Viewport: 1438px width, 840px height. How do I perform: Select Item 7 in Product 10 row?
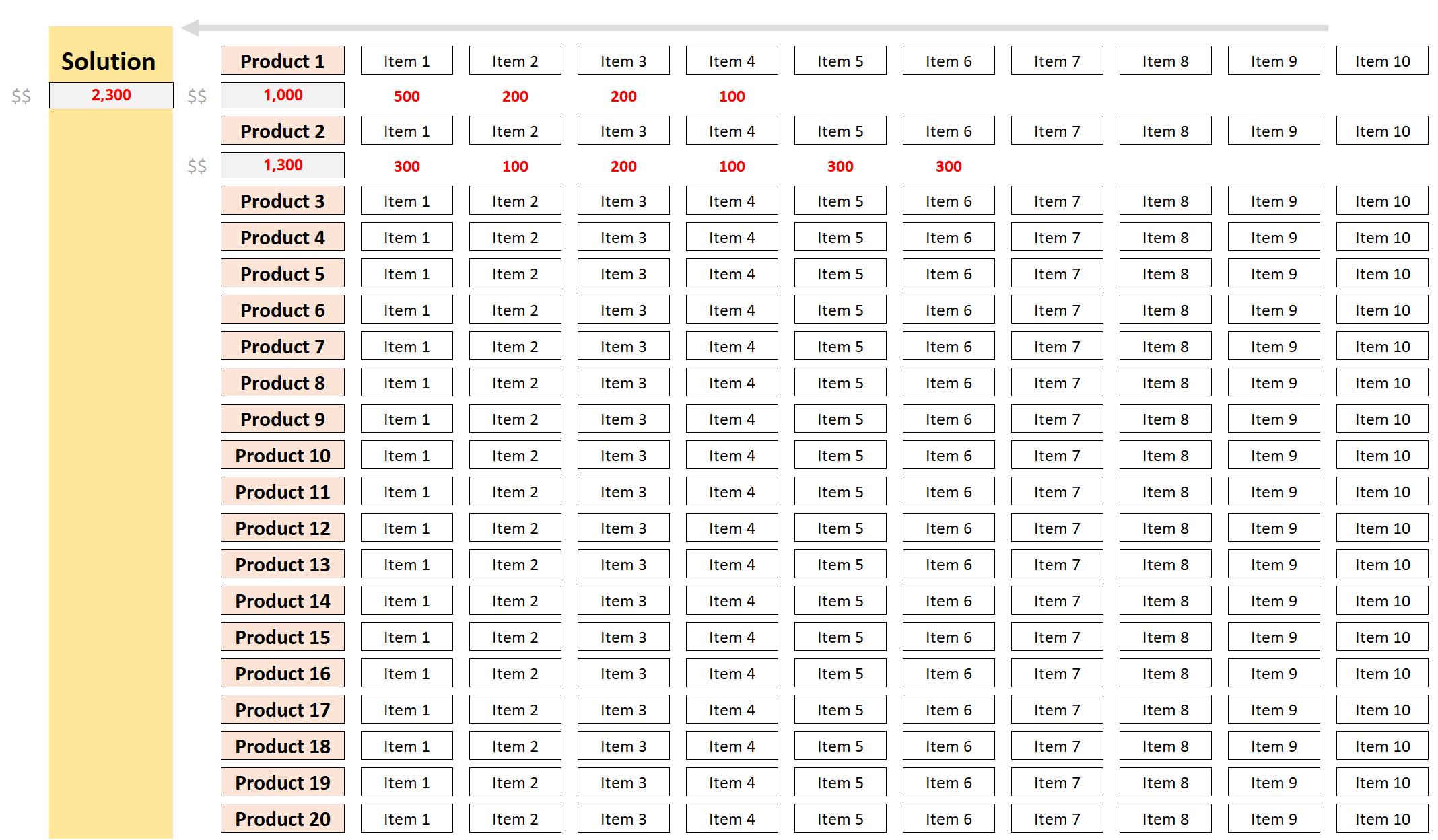click(x=1056, y=456)
